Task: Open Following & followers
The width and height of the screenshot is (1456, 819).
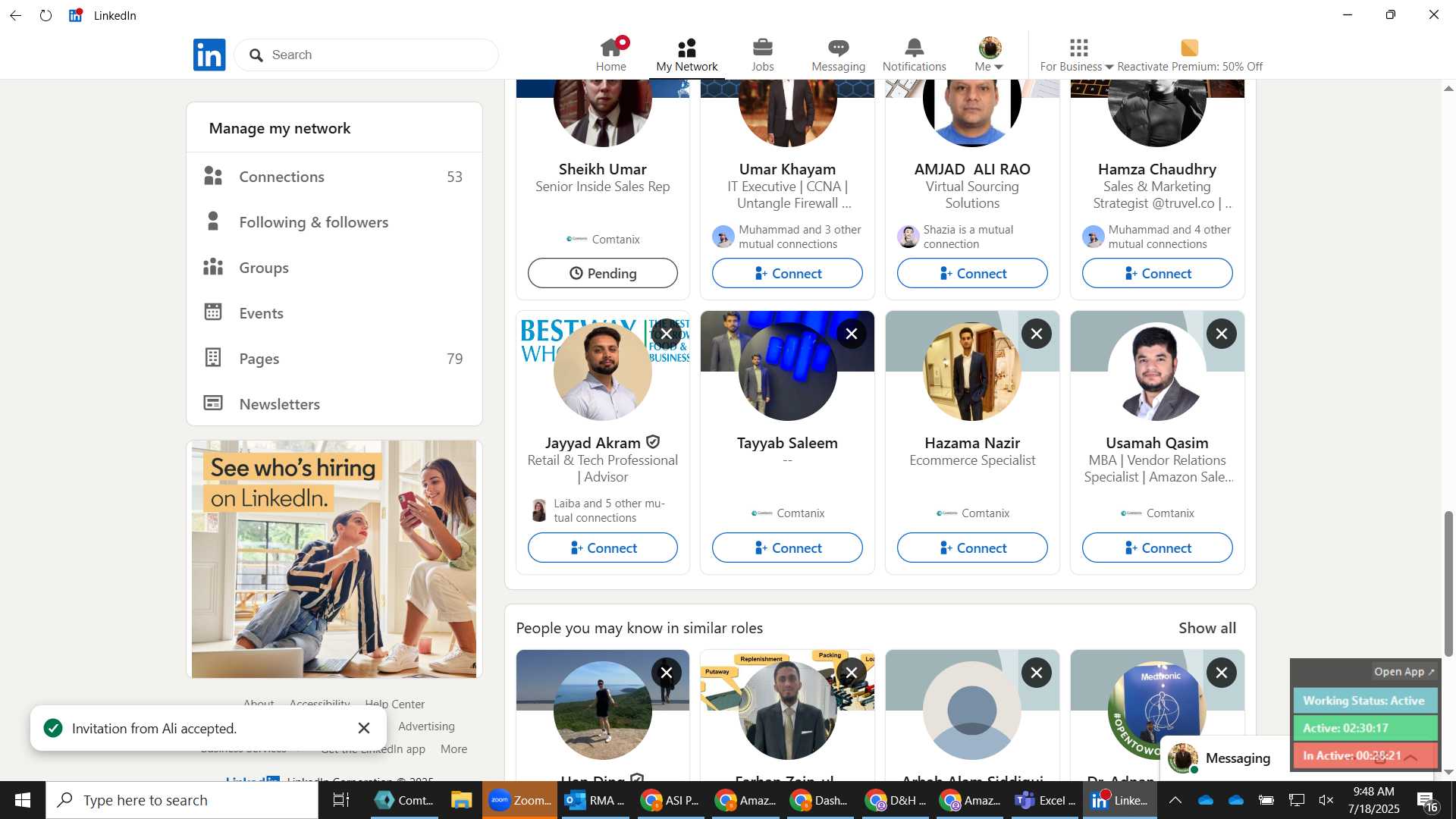Action: point(334,222)
